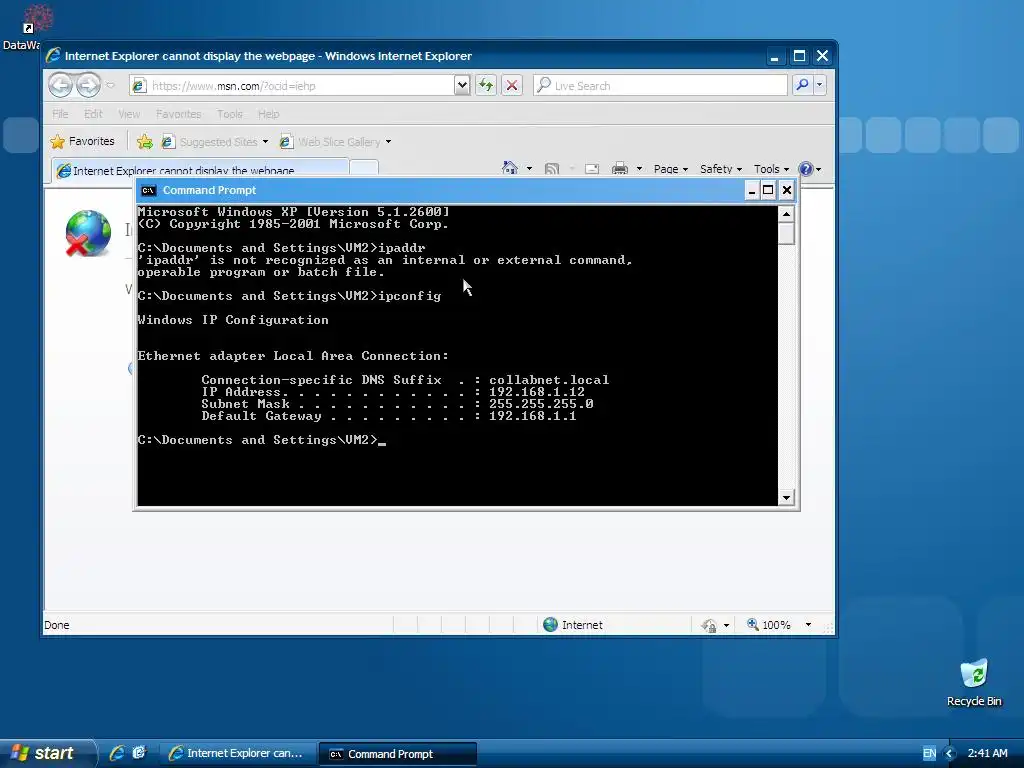Screen dimensions: 1024x768
Task: Open the Edit menu in Internet Explorer
Action: tap(93, 114)
